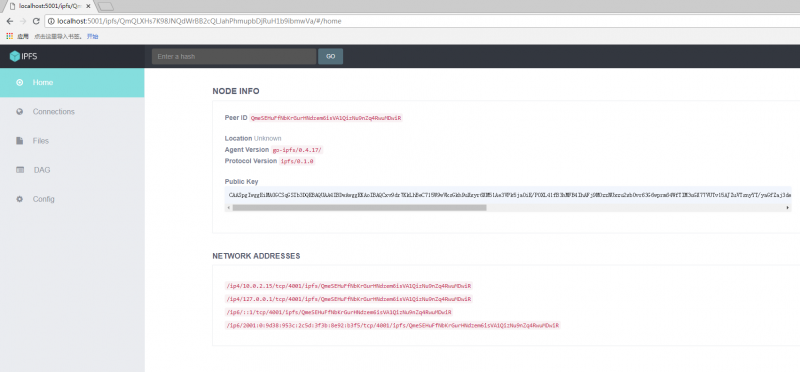800x372 pixels.
Task: Open the Connections sidebar item
Action: click(72, 111)
